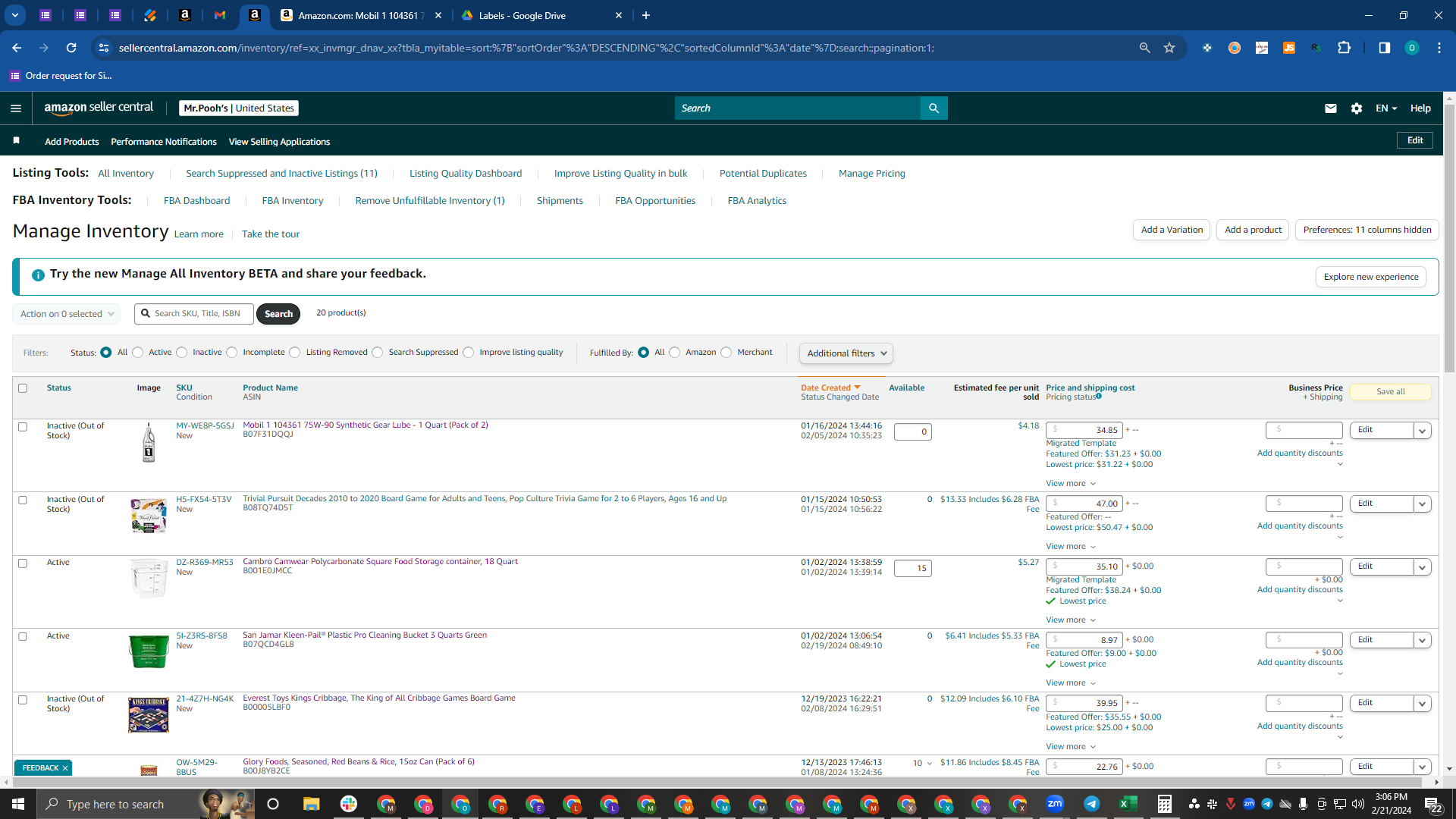
Task: Open the settings gear icon
Action: 1357,108
